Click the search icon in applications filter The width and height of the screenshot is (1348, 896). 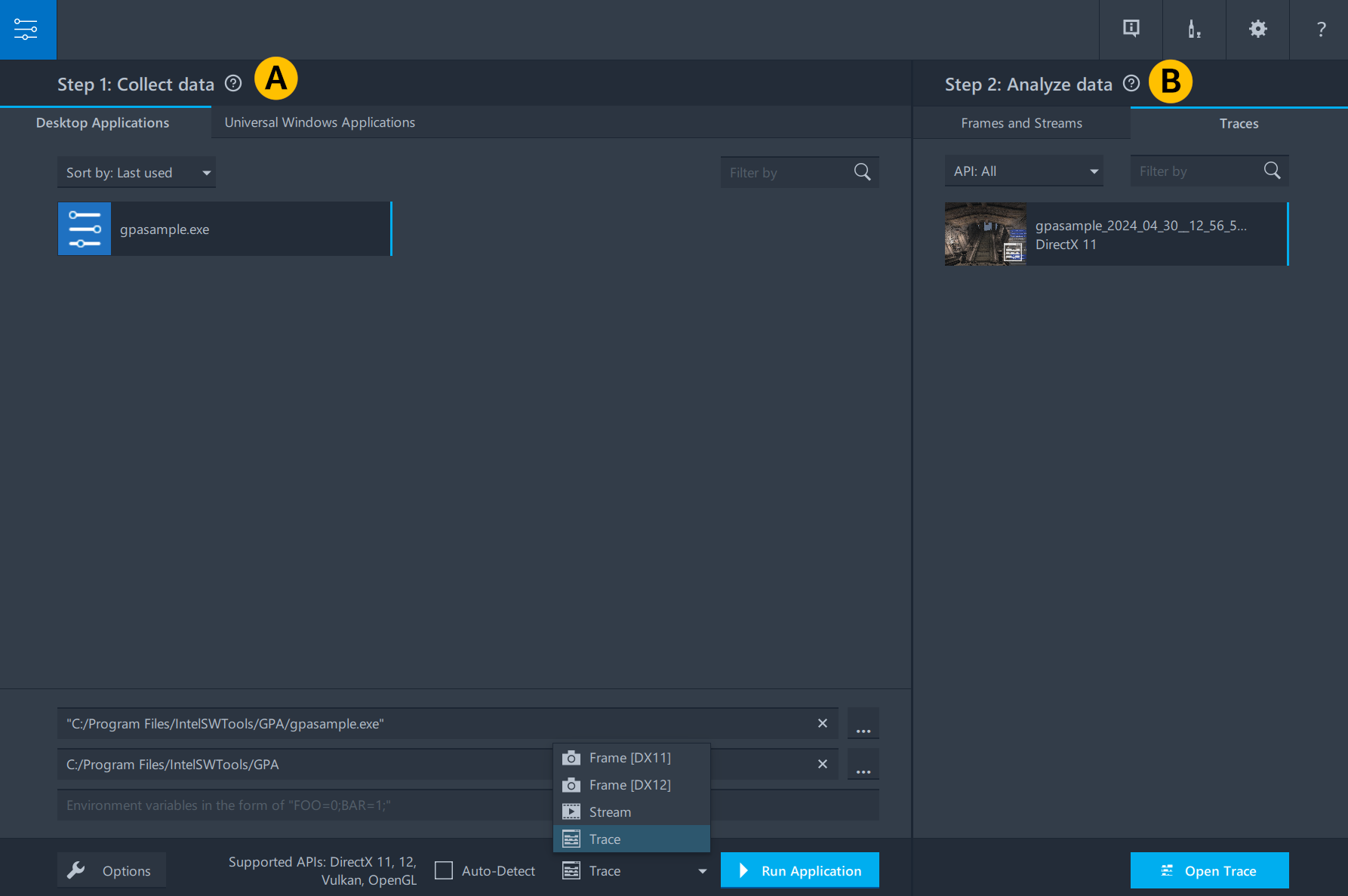click(862, 172)
